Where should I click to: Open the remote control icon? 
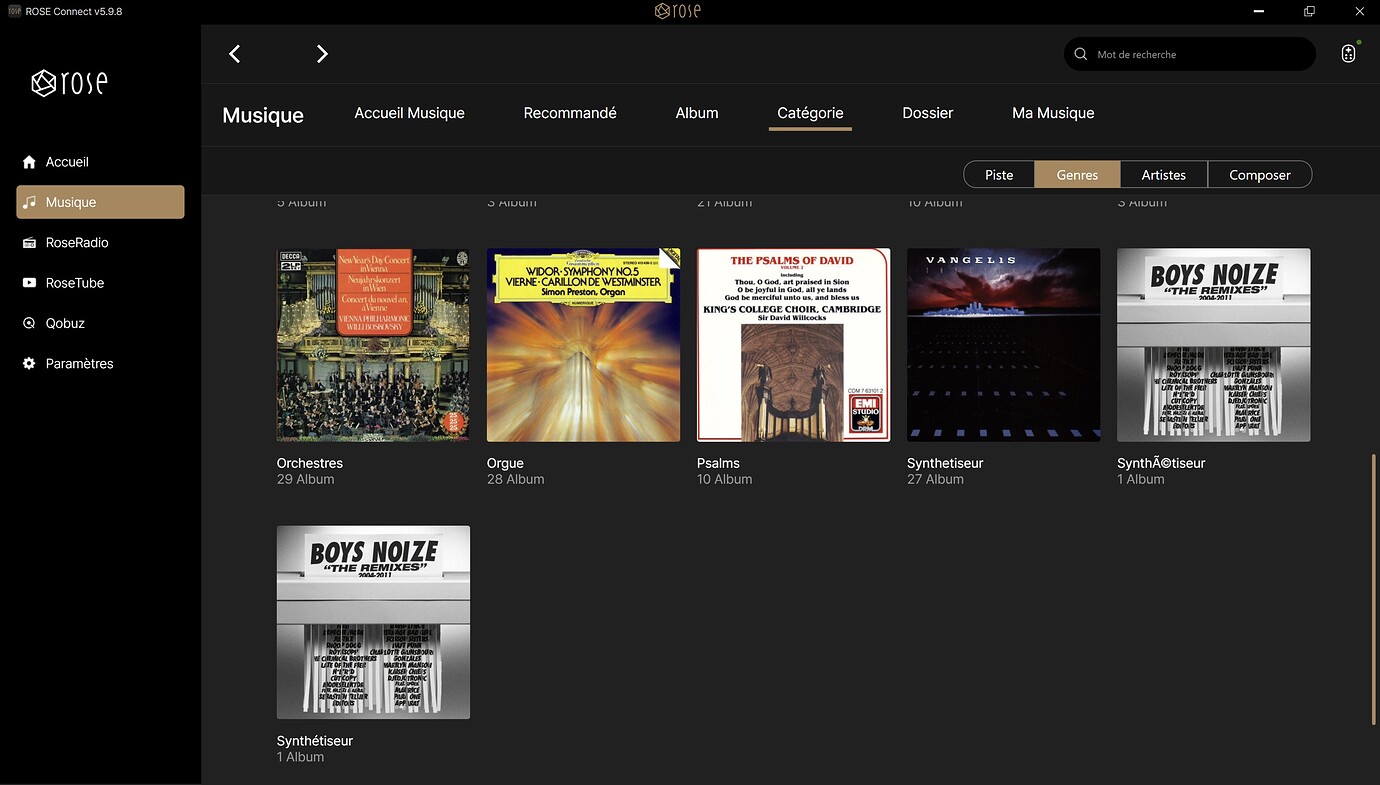coord(1348,54)
